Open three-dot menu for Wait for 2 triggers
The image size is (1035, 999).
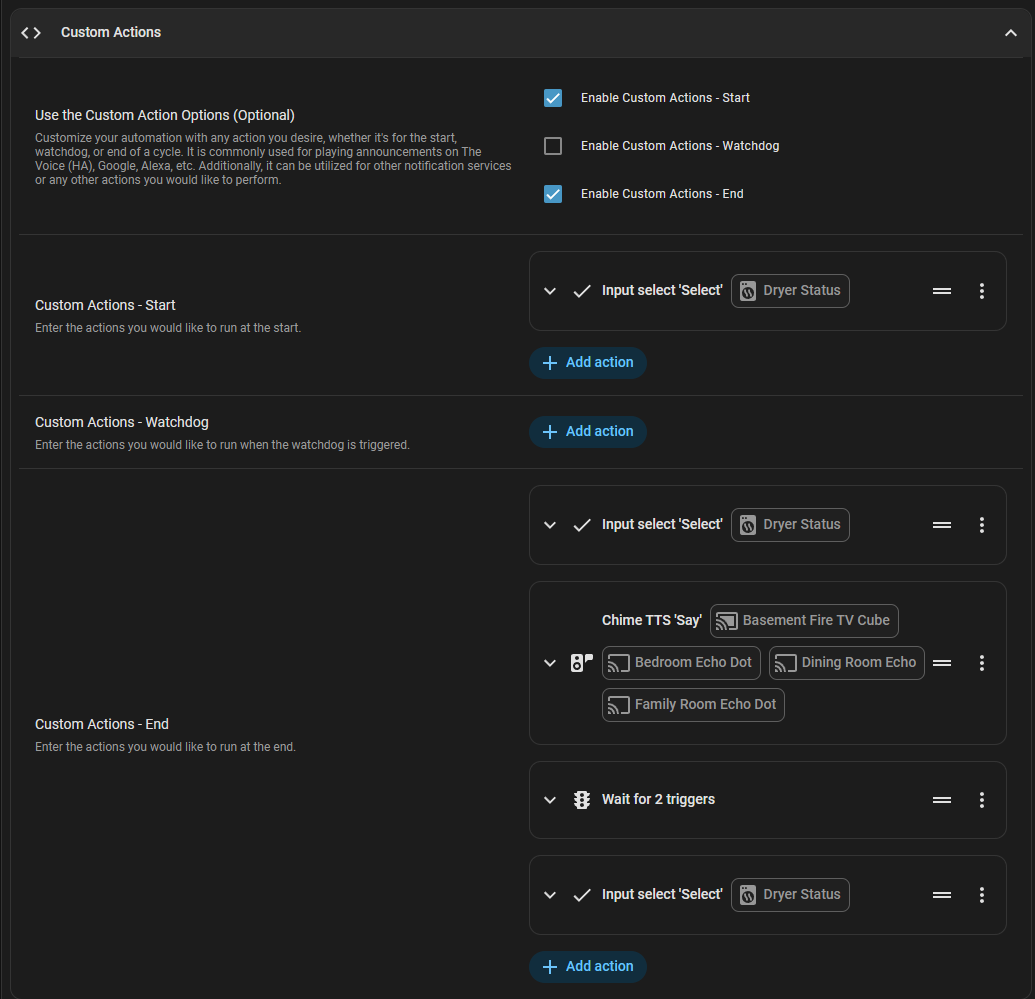tap(981, 800)
